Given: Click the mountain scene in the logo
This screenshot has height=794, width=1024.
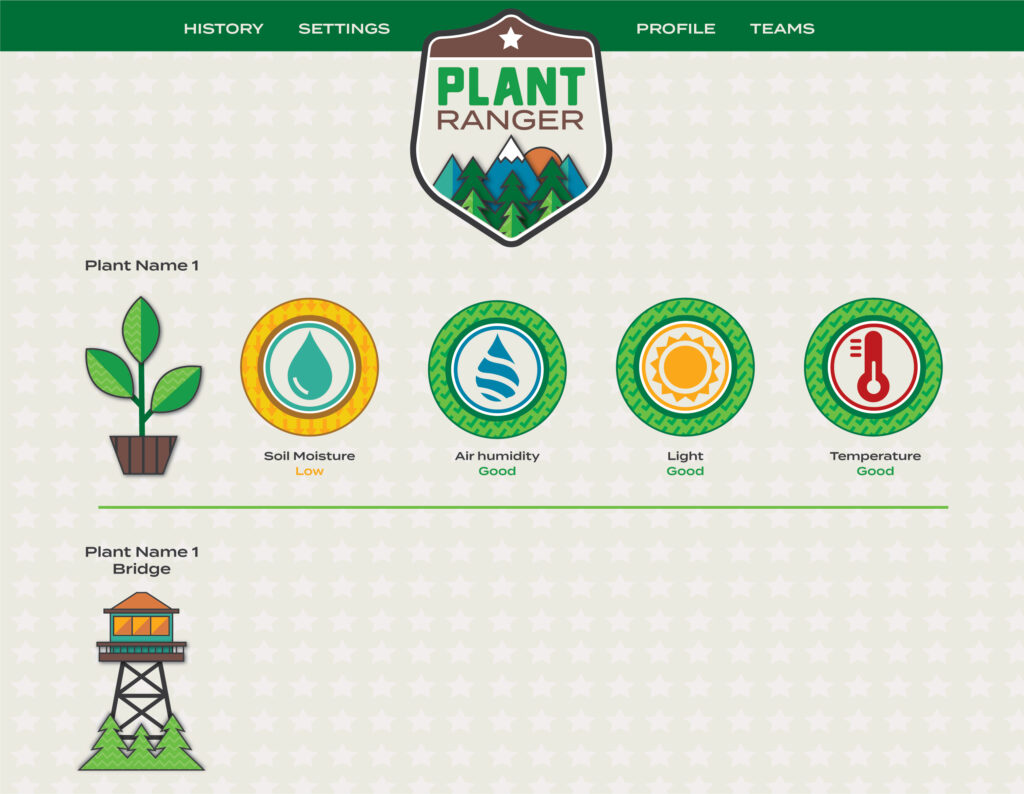Looking at the screenshot, I should pyautogui.click(x=511, y=187).
